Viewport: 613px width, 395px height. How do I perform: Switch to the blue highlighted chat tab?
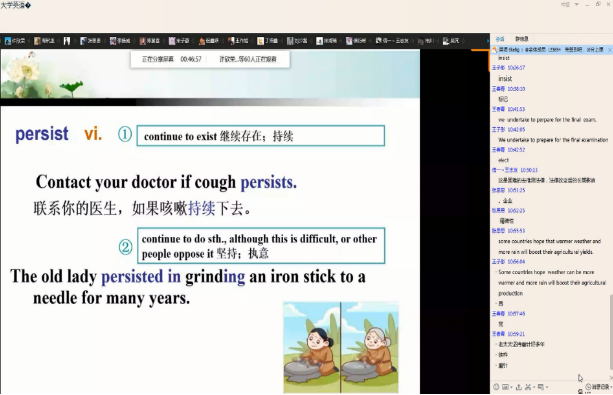coord(500,39)
